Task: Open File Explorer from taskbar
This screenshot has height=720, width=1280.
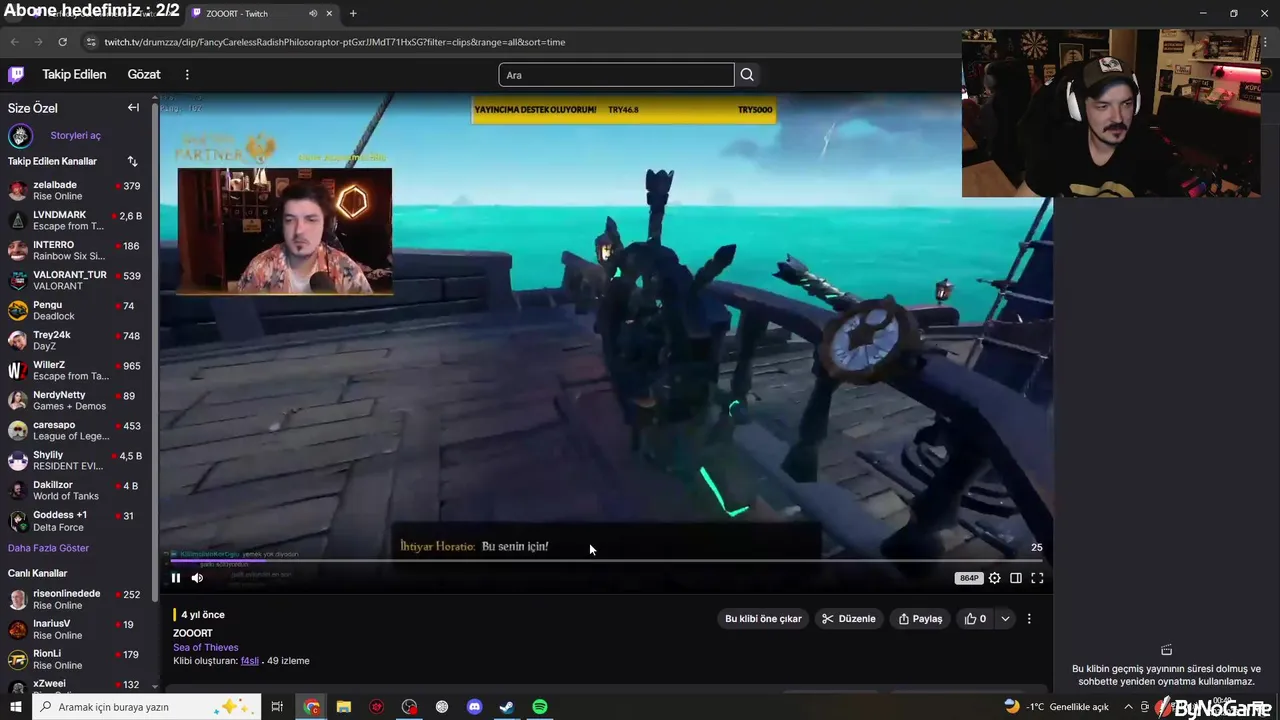Action: pos(344,707)
